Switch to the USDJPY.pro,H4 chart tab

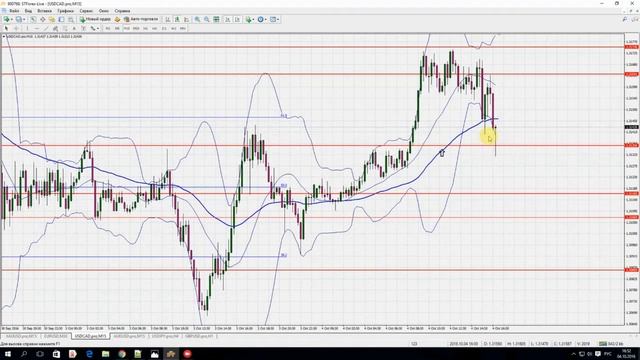pos(165,336)
